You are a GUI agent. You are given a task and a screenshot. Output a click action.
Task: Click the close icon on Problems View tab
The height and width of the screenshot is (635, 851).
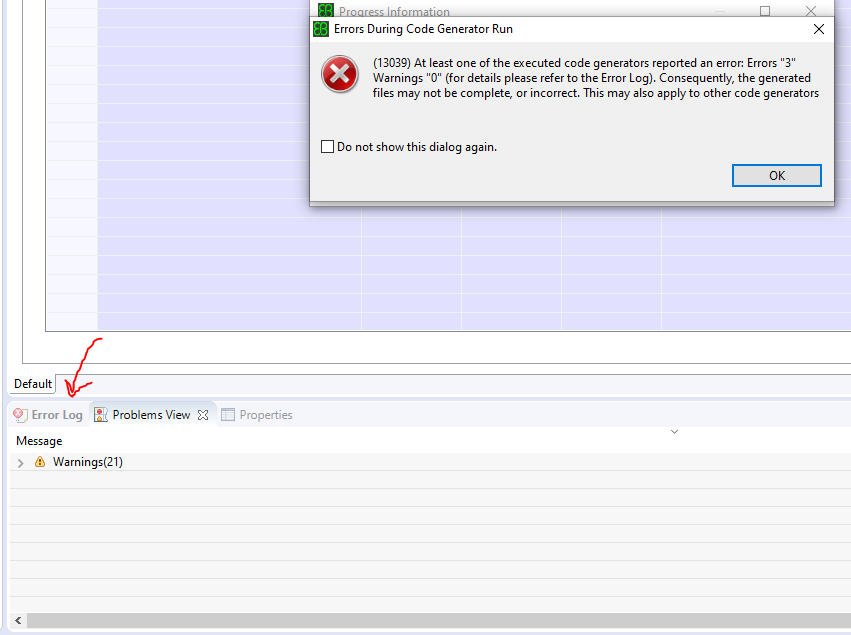point(203,414)
